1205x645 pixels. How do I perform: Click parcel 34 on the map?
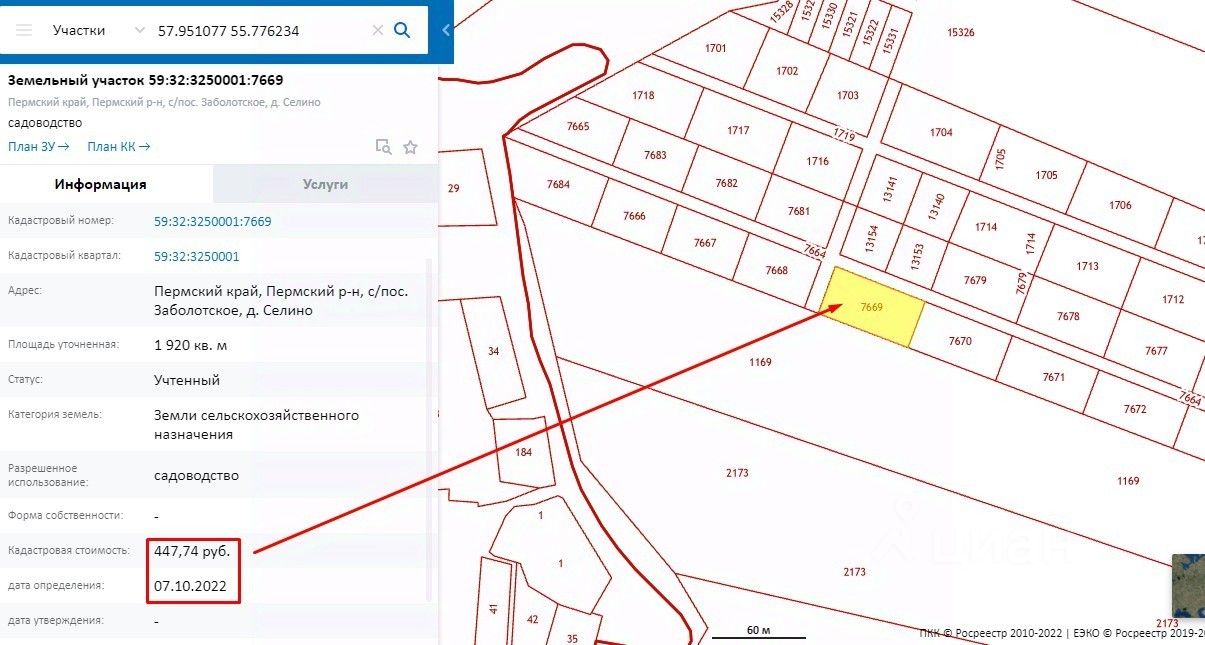494,350
